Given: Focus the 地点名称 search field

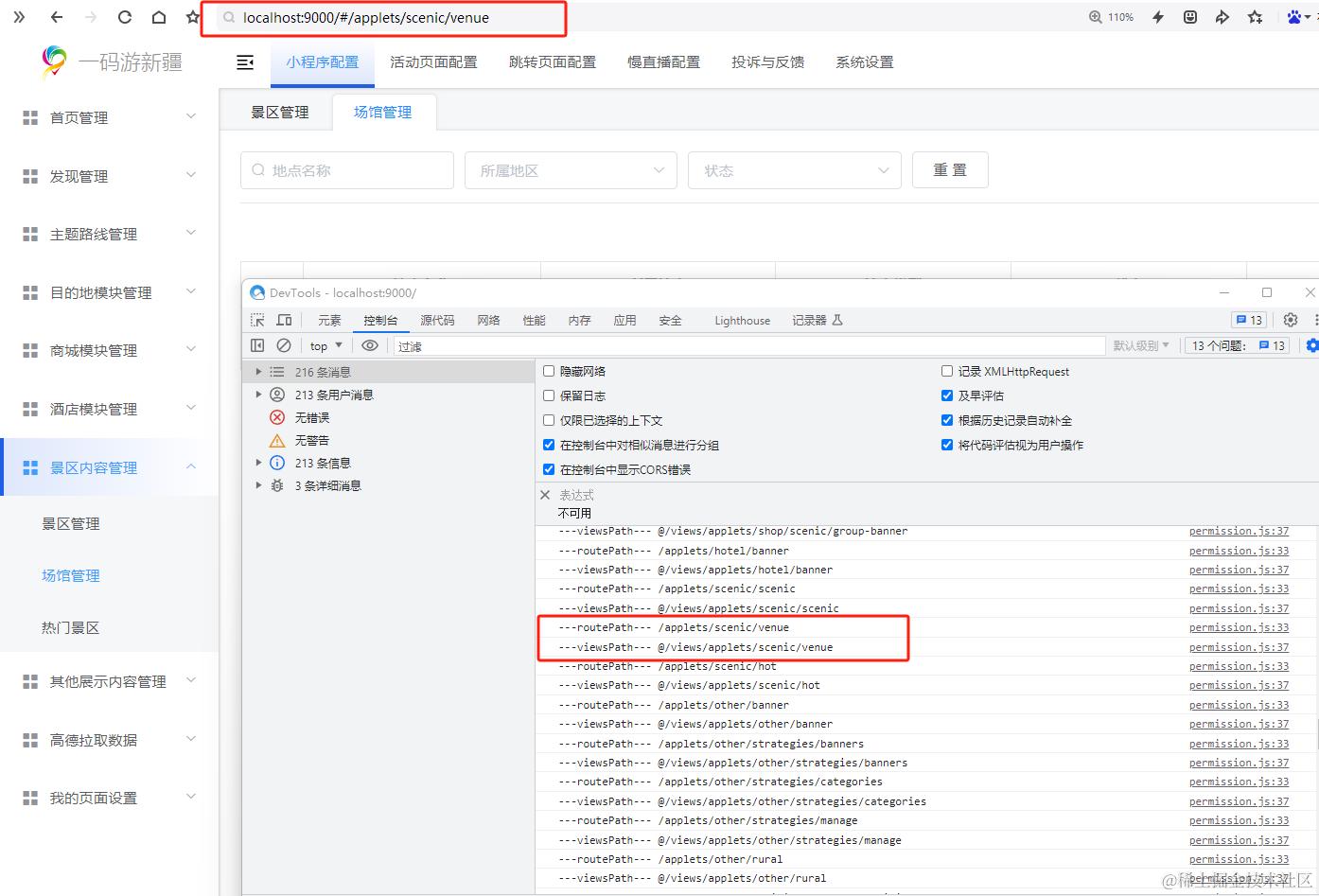Looking at the screenshot, I should pos(346,170).
